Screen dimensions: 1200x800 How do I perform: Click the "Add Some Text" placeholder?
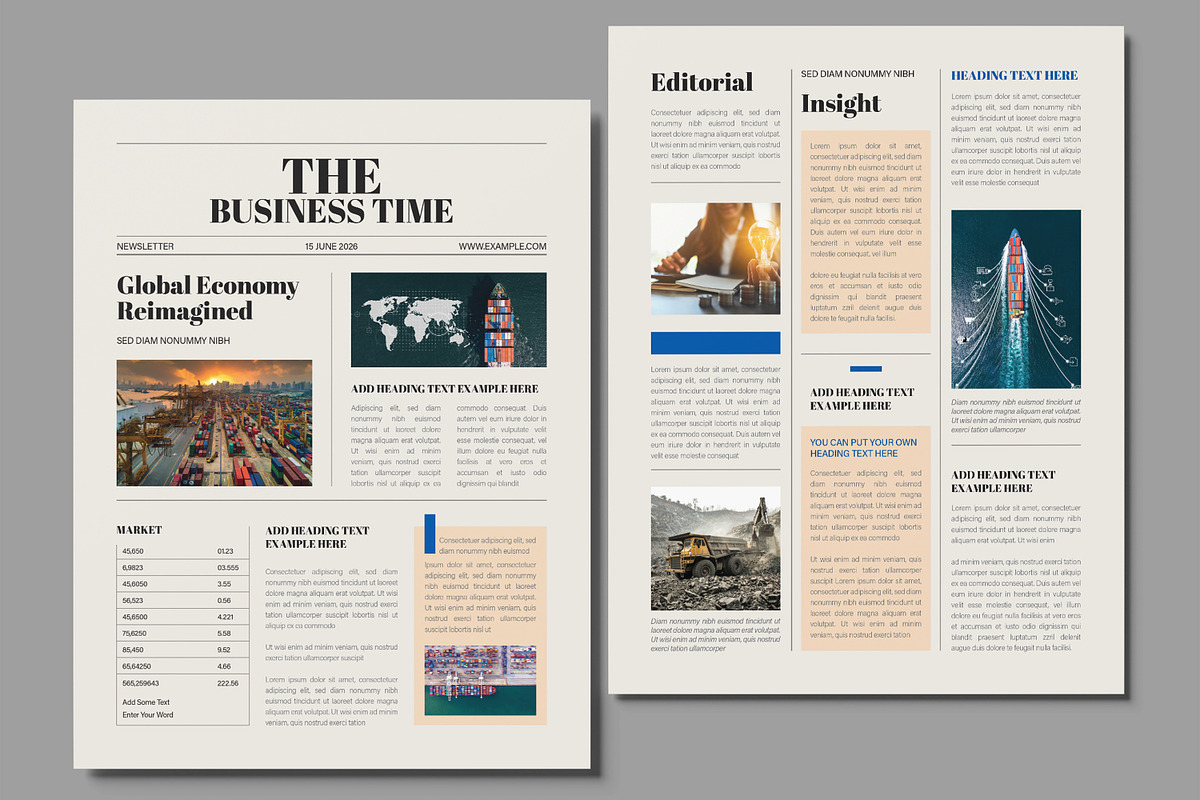[146, 702]
